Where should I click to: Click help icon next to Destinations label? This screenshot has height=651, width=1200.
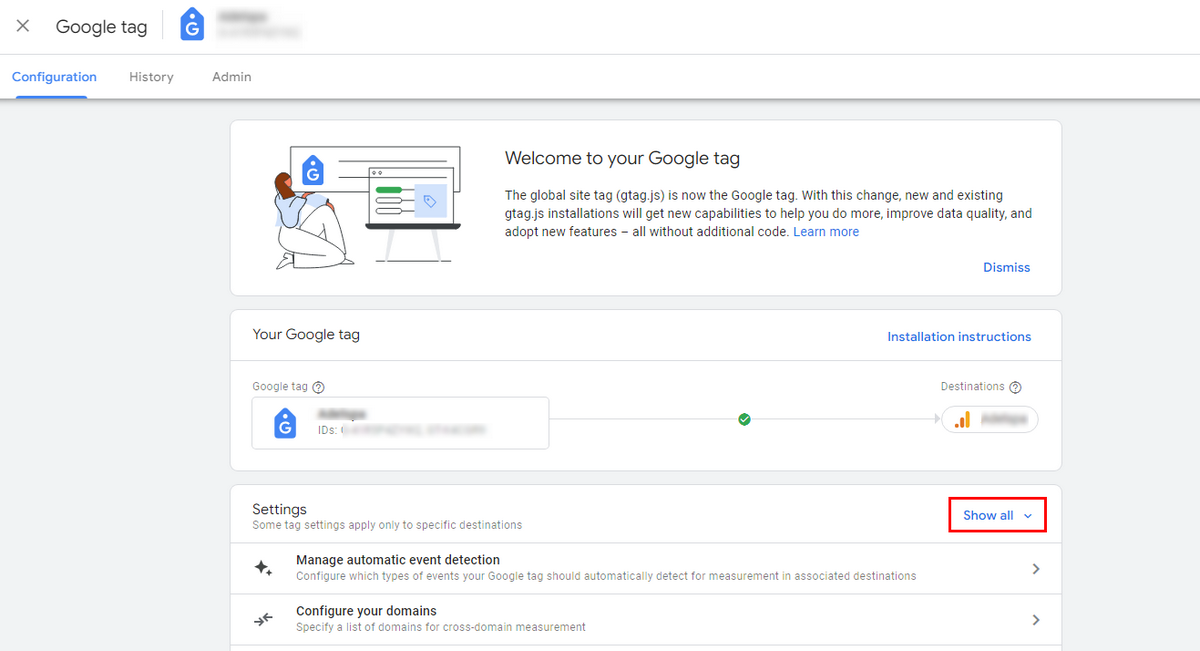click(x=1015, y=387)
